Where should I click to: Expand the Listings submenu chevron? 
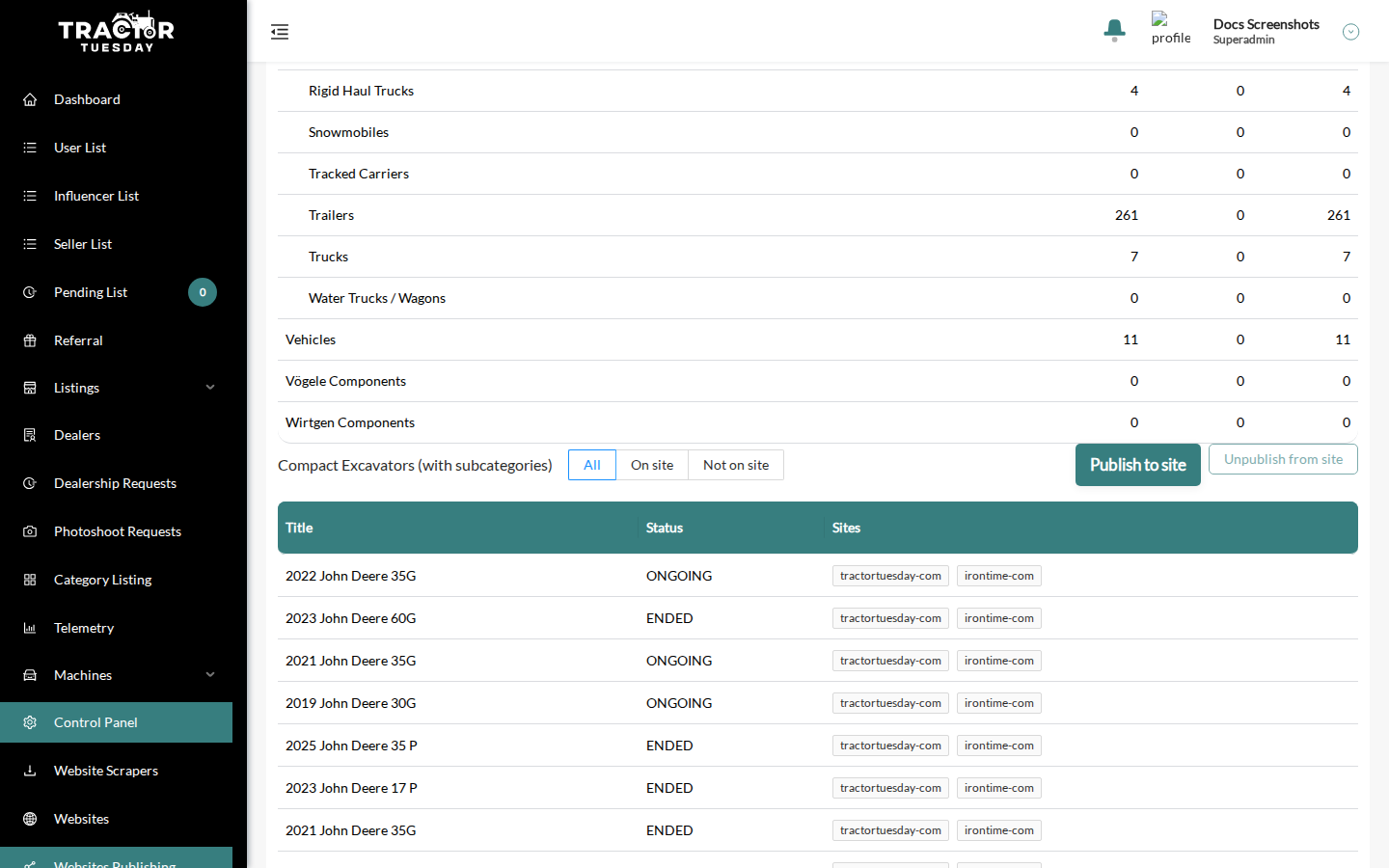(x=210, y=388)
